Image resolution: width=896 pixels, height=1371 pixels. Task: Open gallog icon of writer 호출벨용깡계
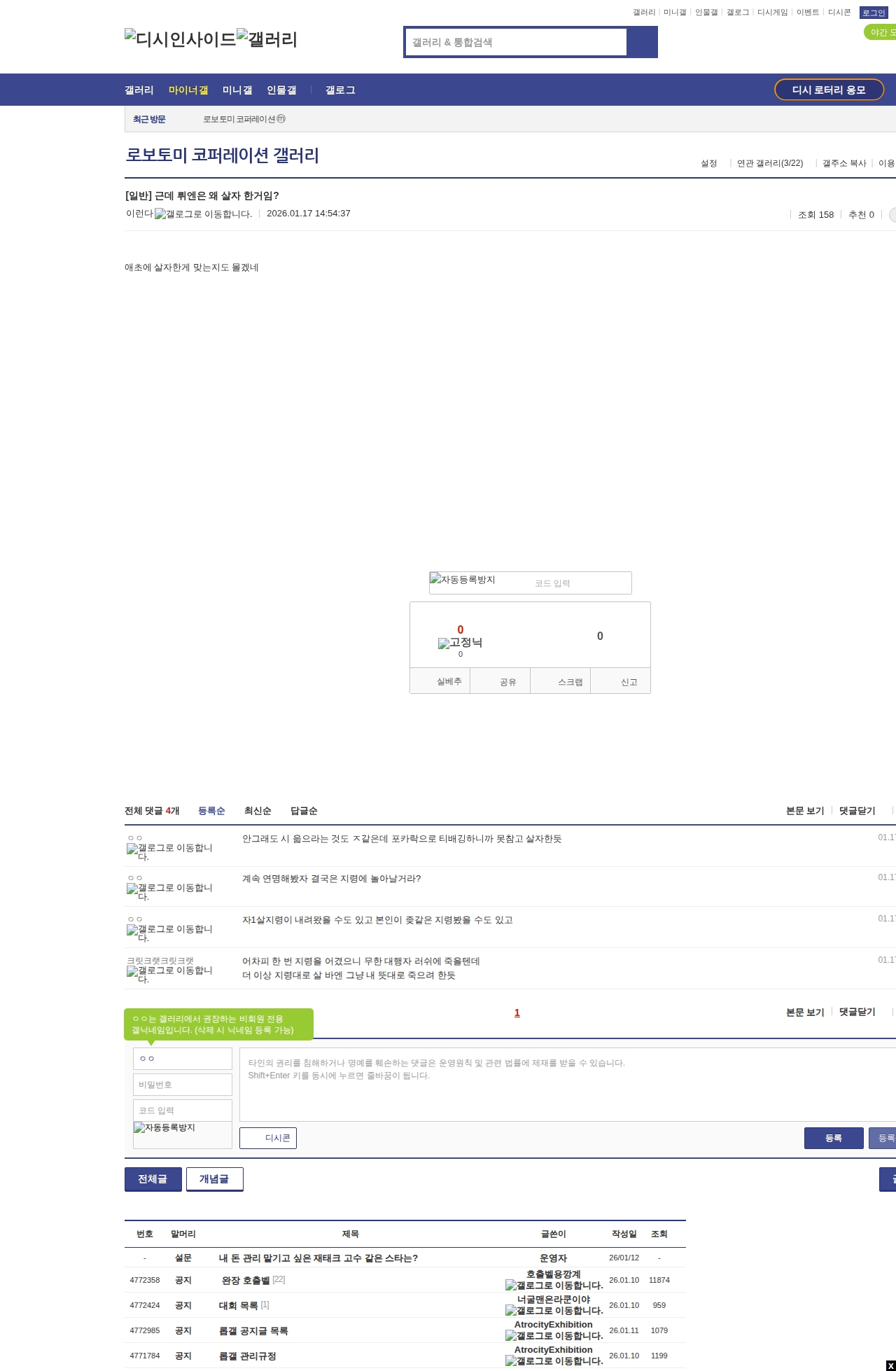[x=554, y=1286]
